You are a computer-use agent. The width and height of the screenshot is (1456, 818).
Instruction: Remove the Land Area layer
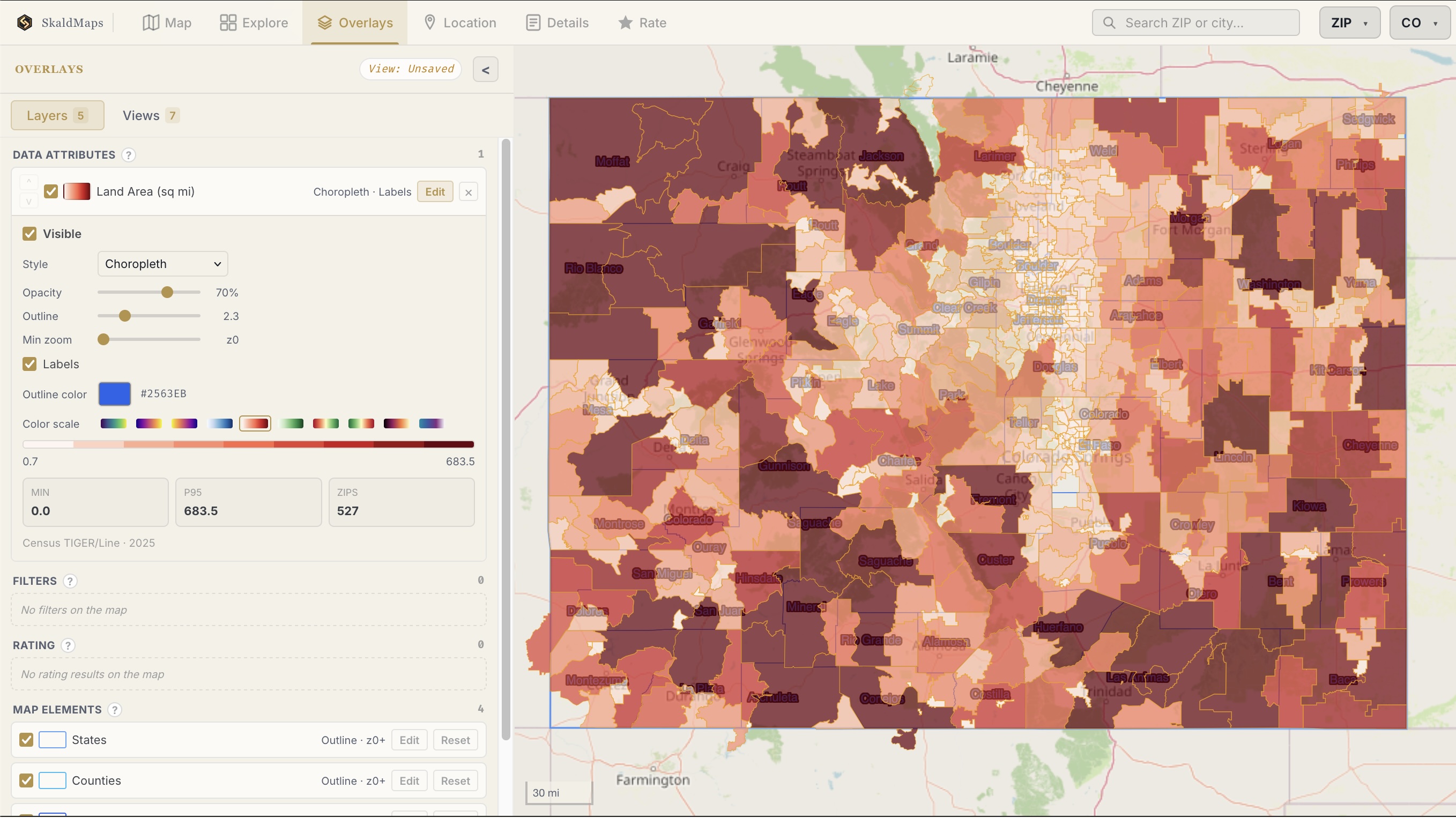469,192
